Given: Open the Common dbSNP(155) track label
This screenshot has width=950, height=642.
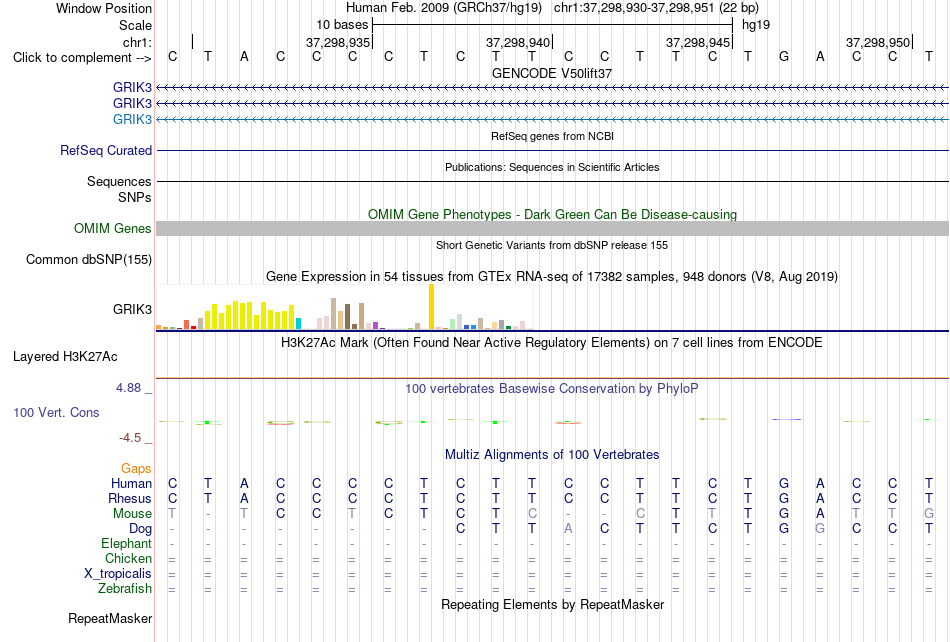Looking at the screenshot, I should coord(89,259).
